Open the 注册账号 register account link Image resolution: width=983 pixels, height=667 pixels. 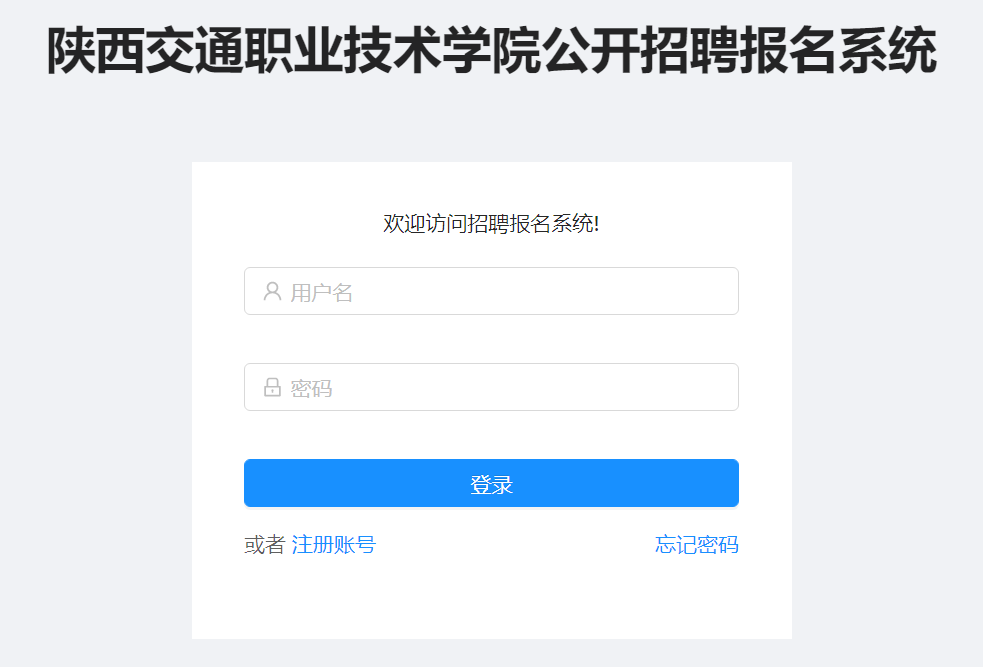point(334,545)
